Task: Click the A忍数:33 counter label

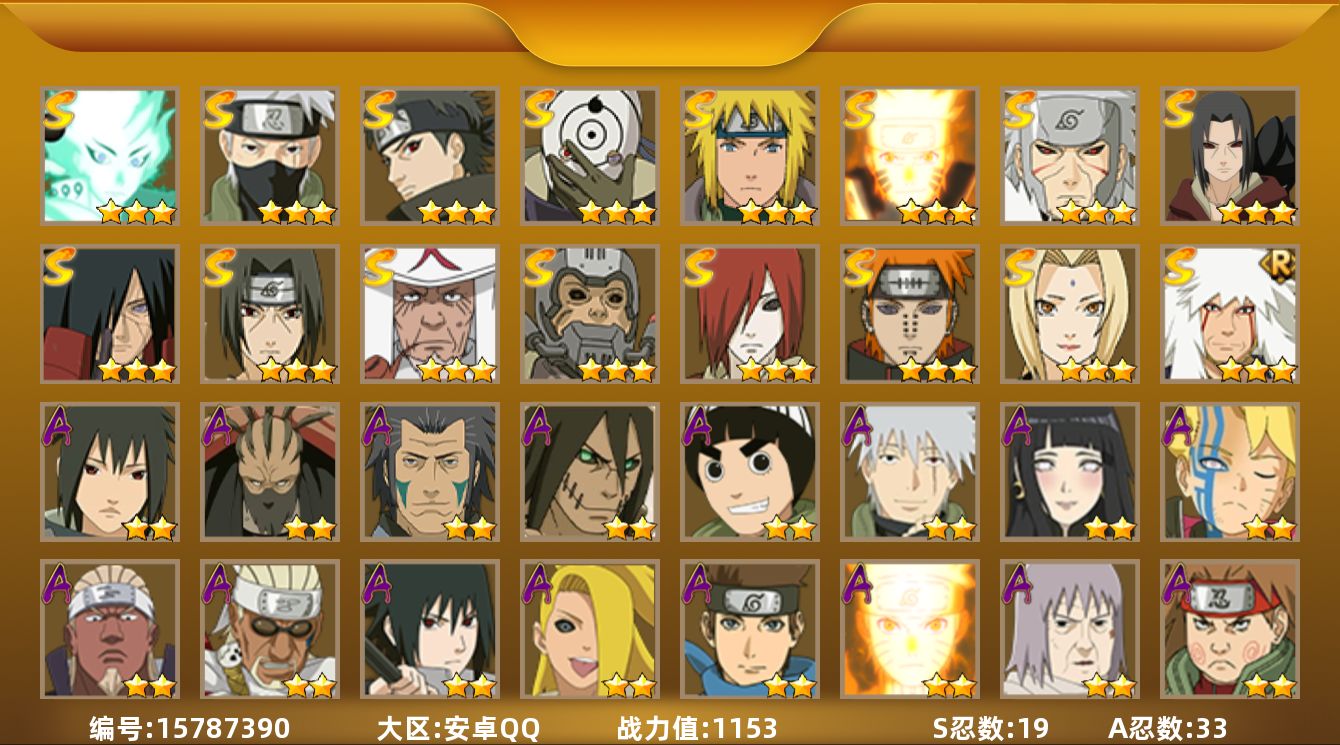Action: pyautogui.click(x=1167, y=728)
